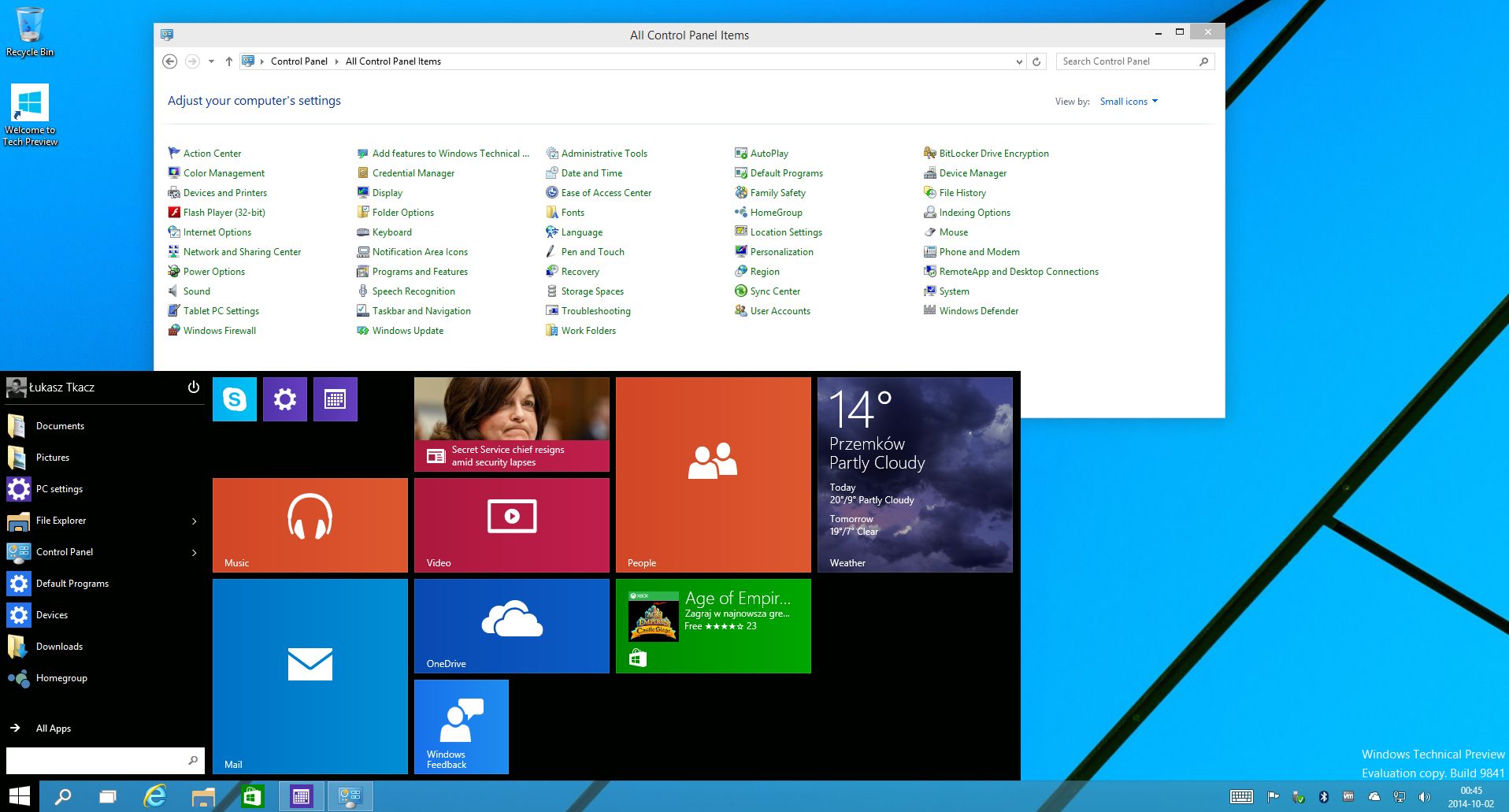Viewport: 1509px width, 812px height.
Task: Open the Windows Firewall link
Action: pyautogui.click(x=219, y=331)
